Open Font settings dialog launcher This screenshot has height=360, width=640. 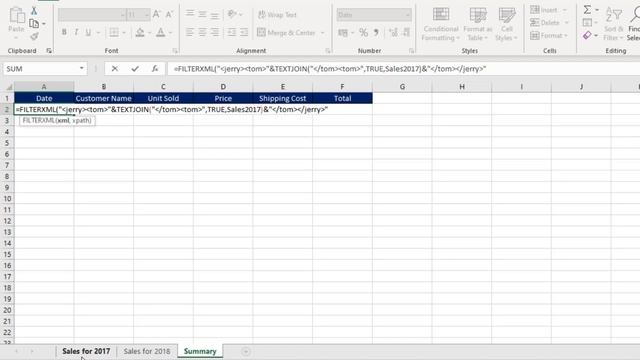[175, 51]
